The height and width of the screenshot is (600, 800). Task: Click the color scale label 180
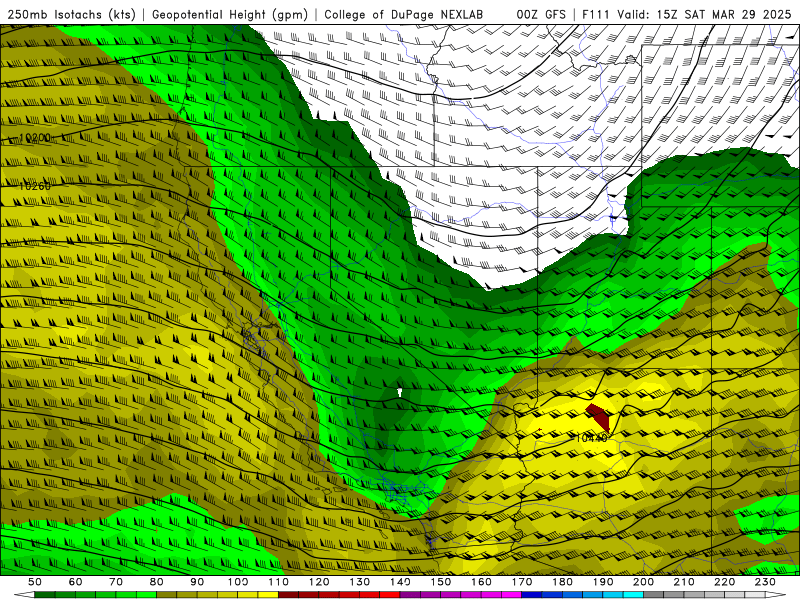pos(562,582)
